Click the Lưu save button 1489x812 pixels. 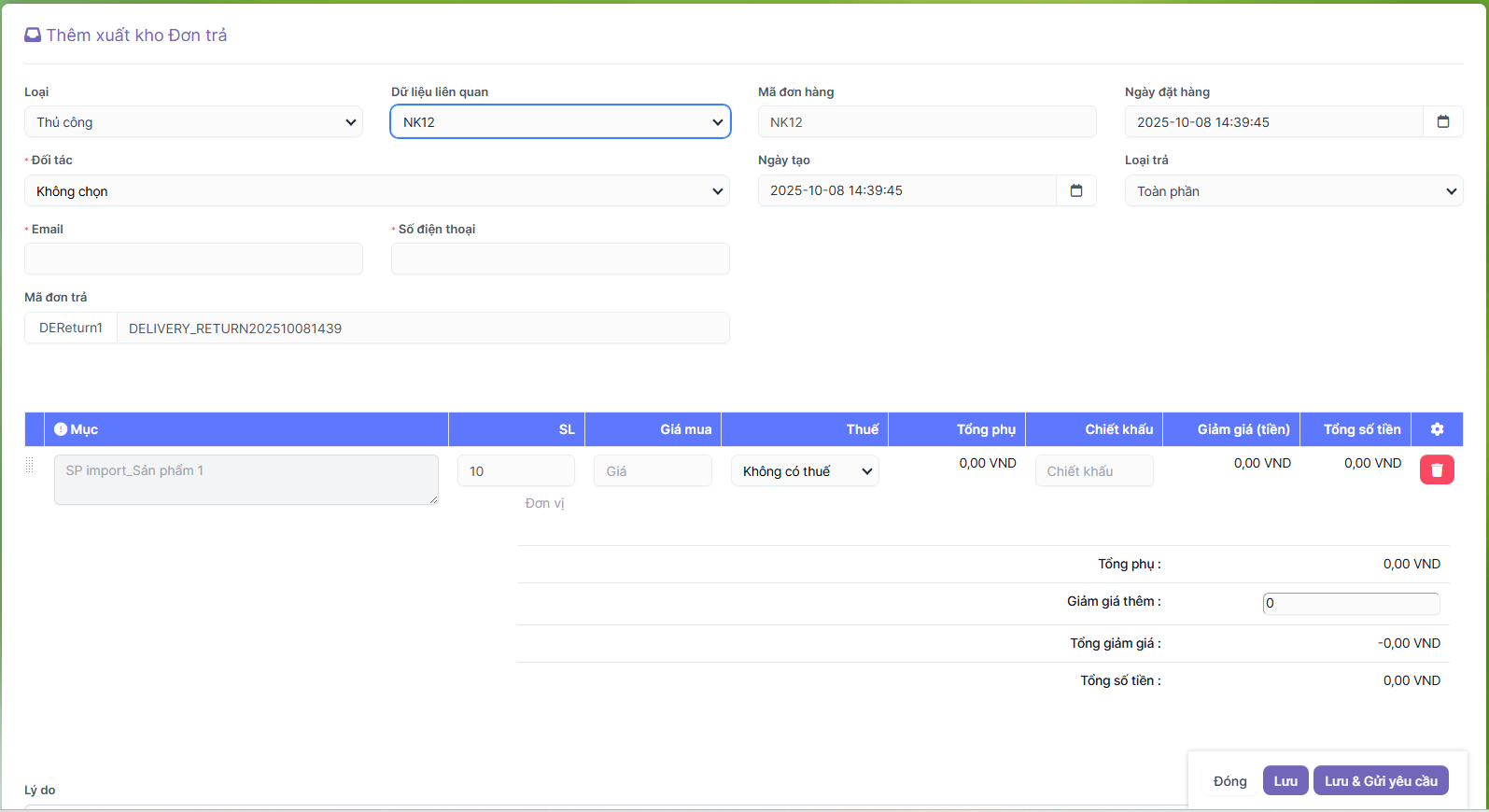[1285, 781]
